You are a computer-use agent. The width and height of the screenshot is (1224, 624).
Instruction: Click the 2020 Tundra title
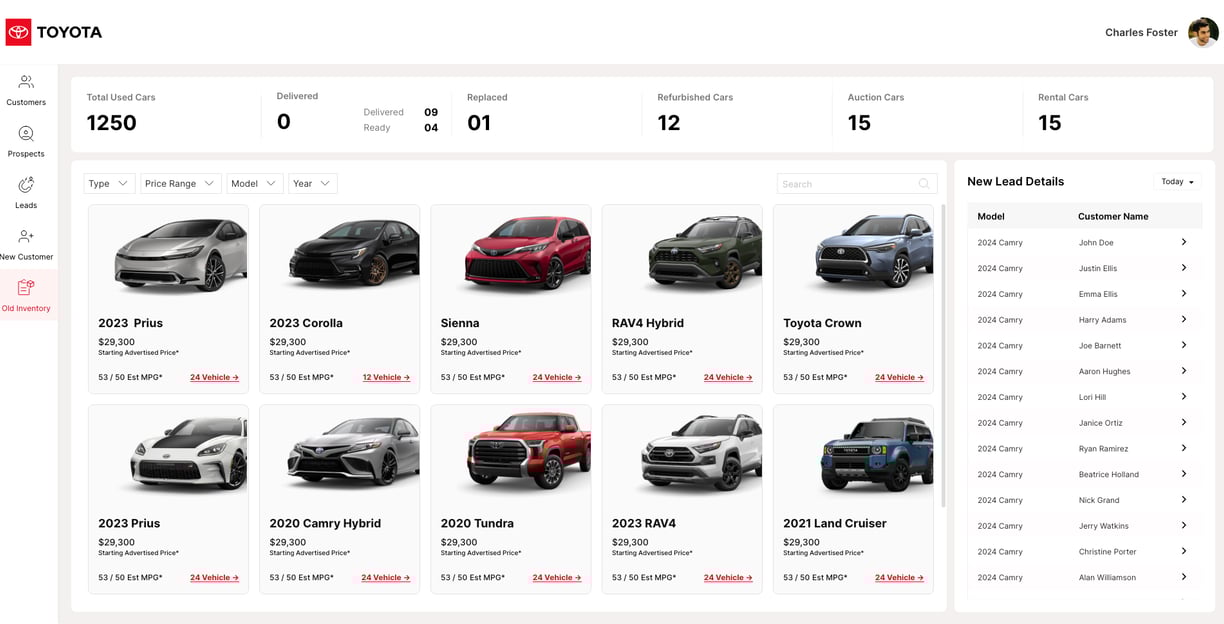click(477, 523)
